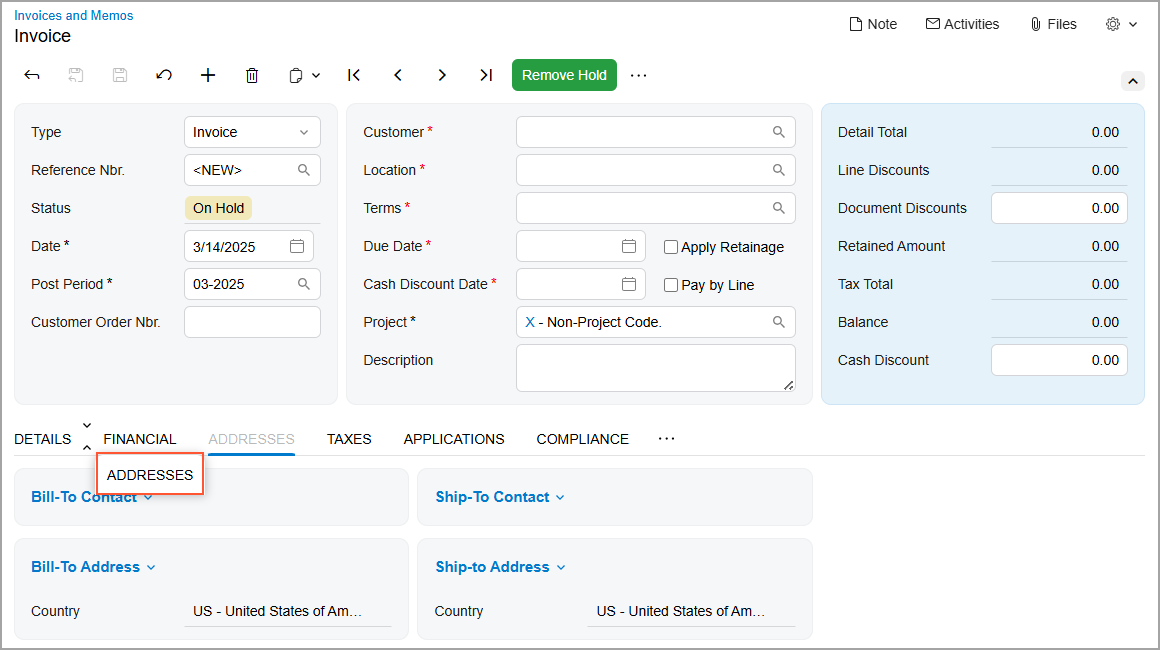Click the back arrow toolbar icon

32,75
